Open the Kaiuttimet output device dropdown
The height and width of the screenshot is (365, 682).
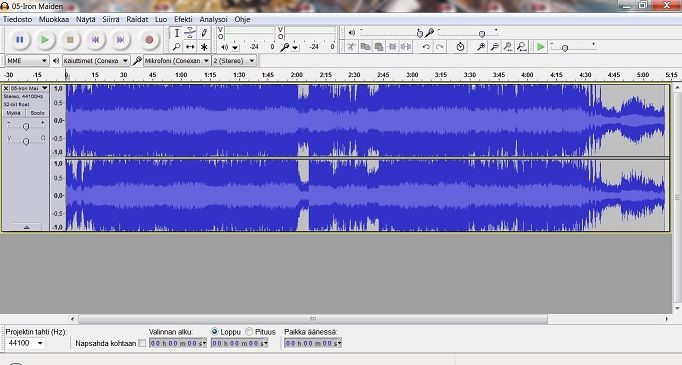click(96, 60)
